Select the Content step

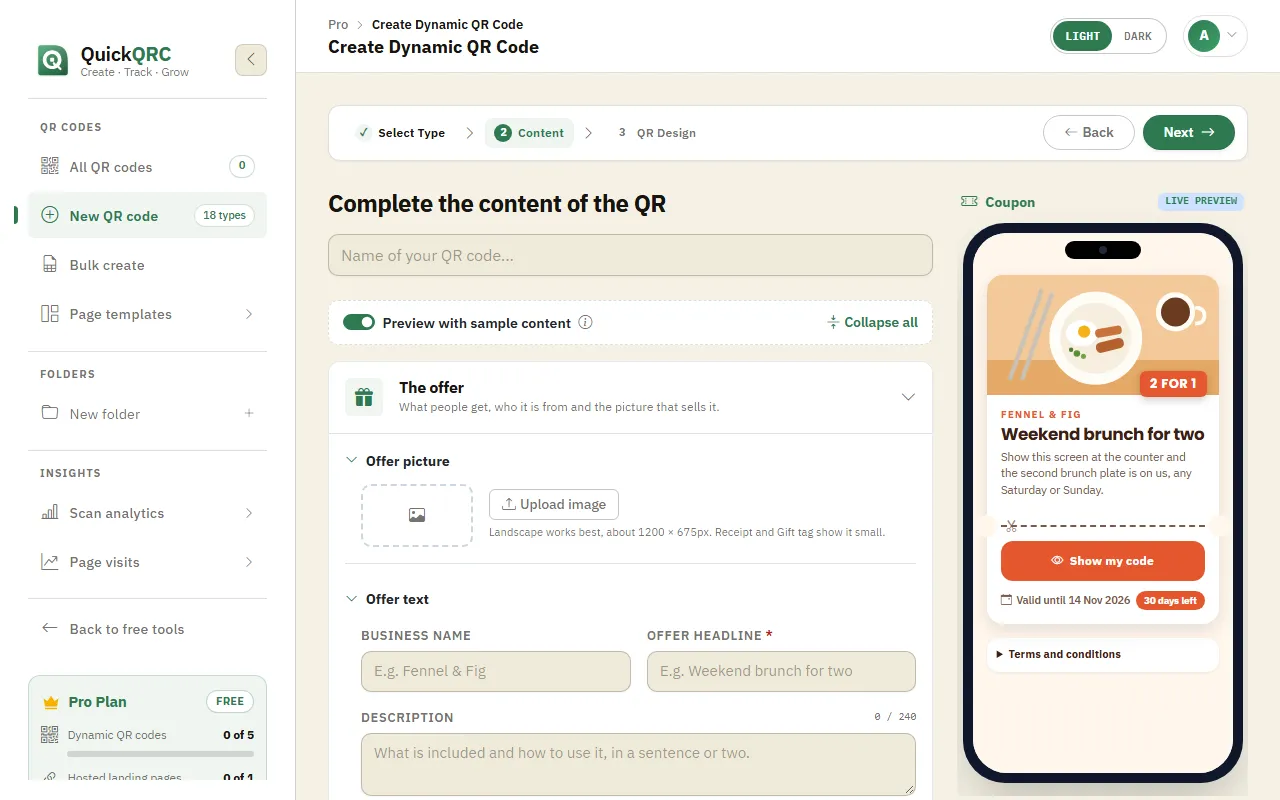click(529, 133)
